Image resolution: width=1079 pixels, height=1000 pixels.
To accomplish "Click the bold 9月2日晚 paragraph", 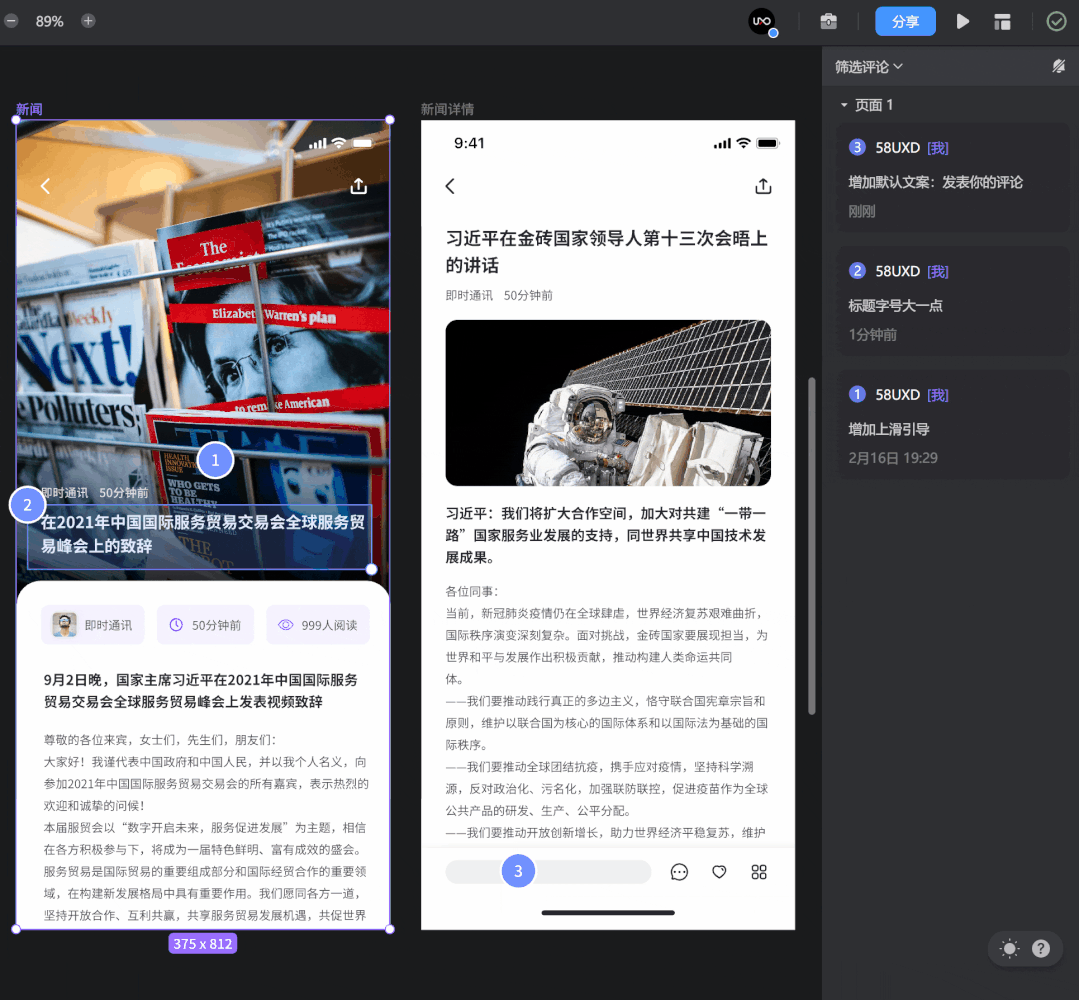I will point(201,690).
